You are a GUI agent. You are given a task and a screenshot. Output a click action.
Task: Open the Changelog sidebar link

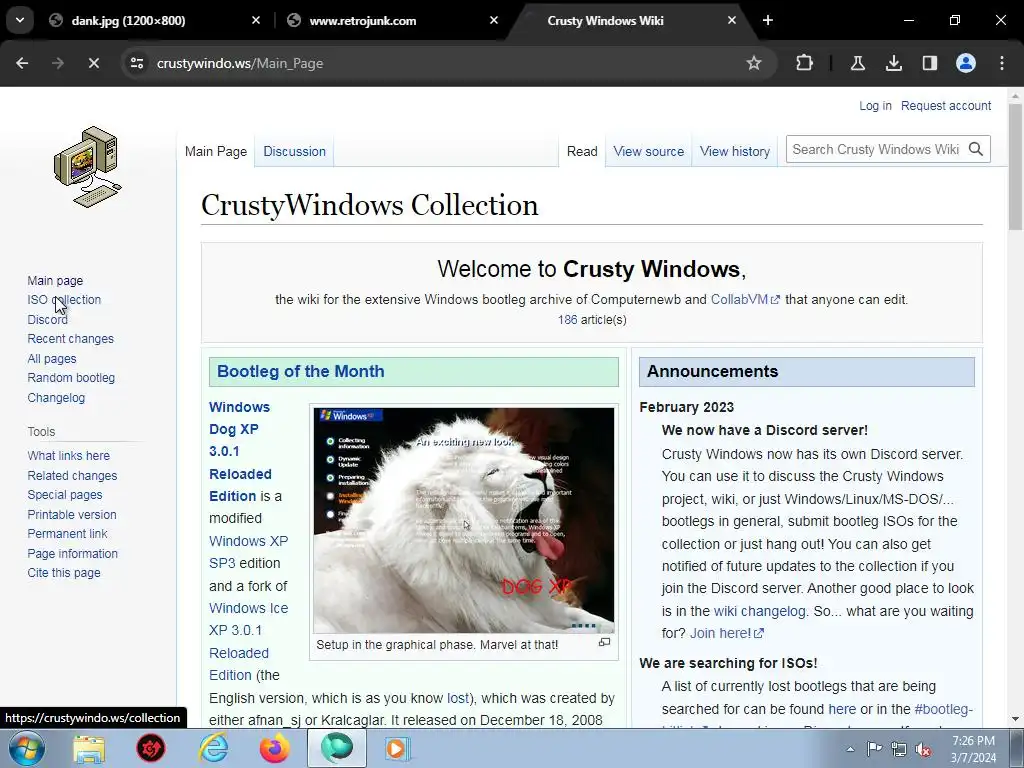(x=56, y=398)
